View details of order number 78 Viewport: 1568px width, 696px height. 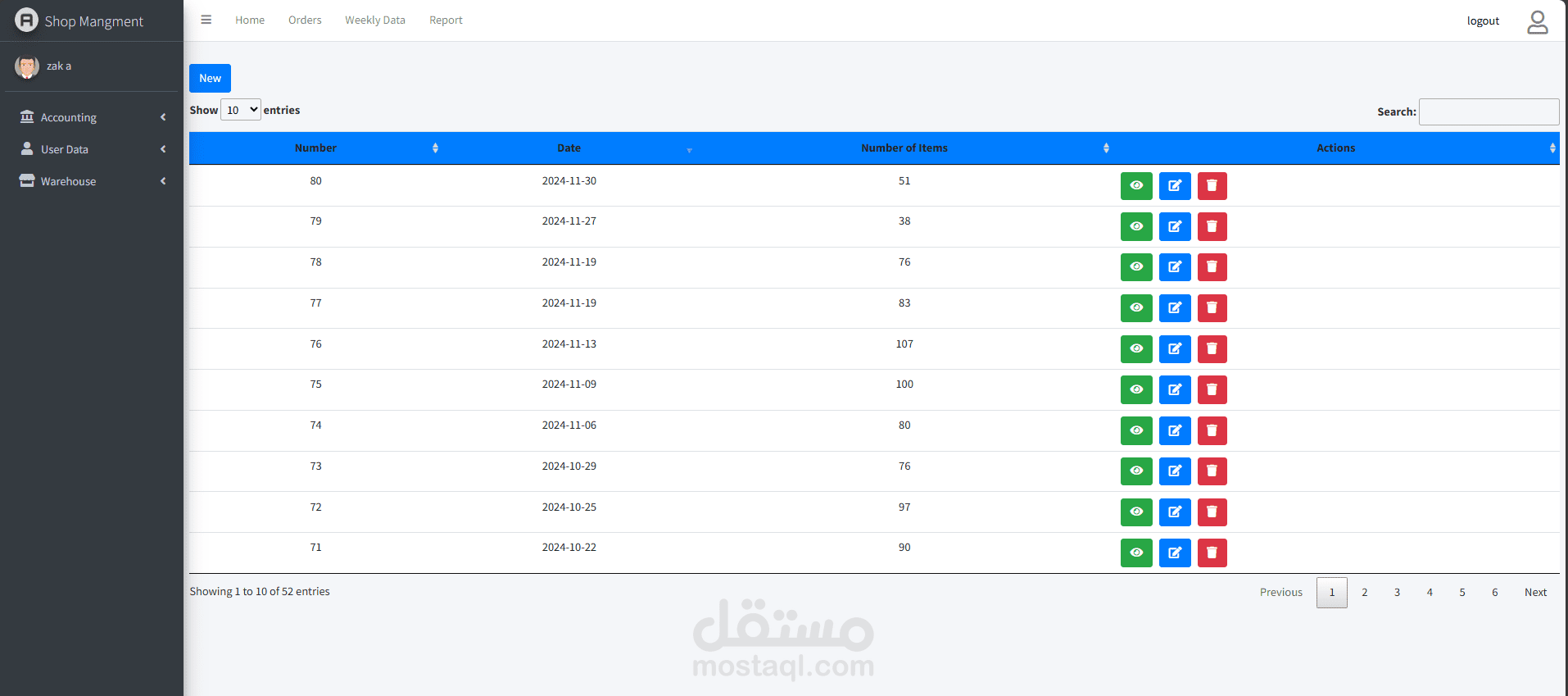(x=1136, y=267)
